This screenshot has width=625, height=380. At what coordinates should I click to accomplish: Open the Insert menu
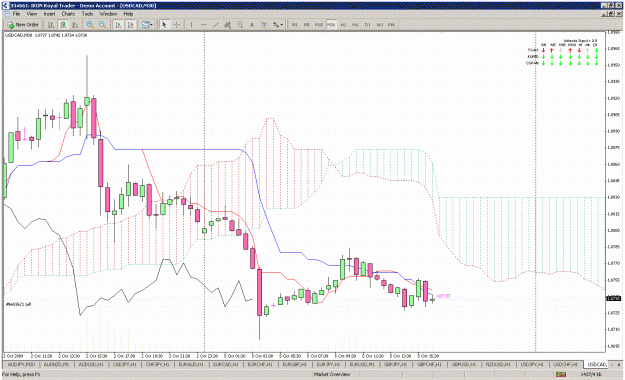click(x=49, y=14)
